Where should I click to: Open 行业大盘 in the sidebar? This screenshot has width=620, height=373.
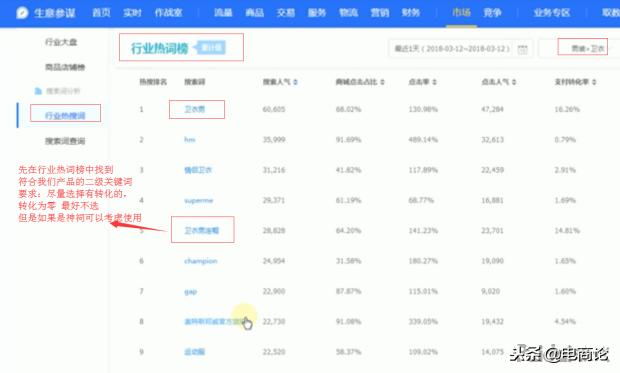(61, 42)
